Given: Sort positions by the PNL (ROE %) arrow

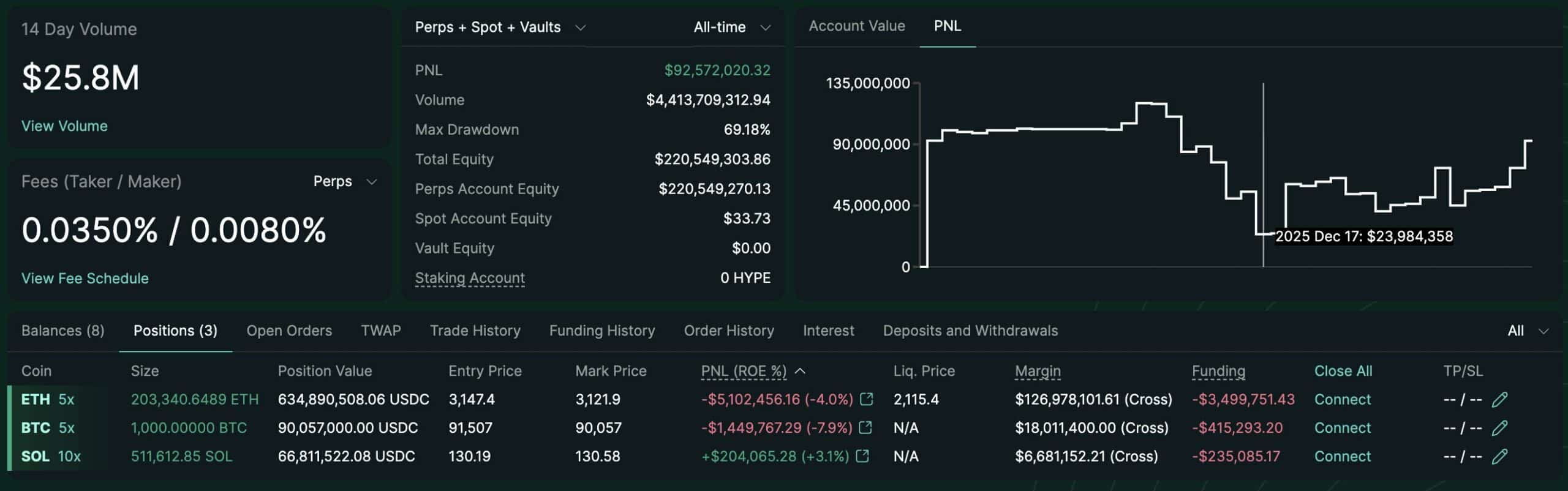Looking at the screenshot, I should pyautogui.click(x=800, y=371).
